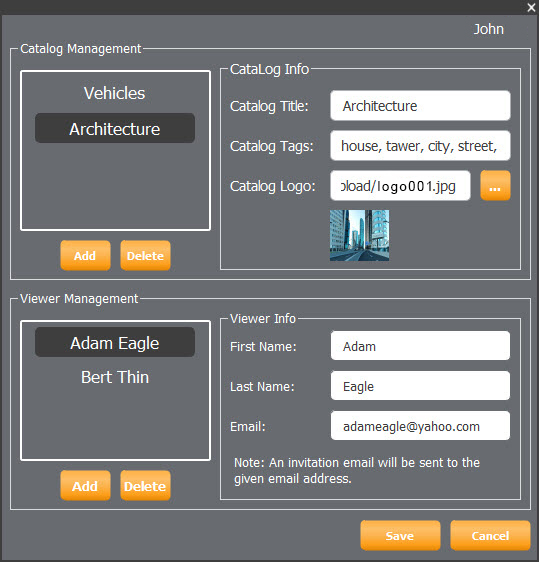Focus the Email input field
539x562 pixels.
(420, 426)
